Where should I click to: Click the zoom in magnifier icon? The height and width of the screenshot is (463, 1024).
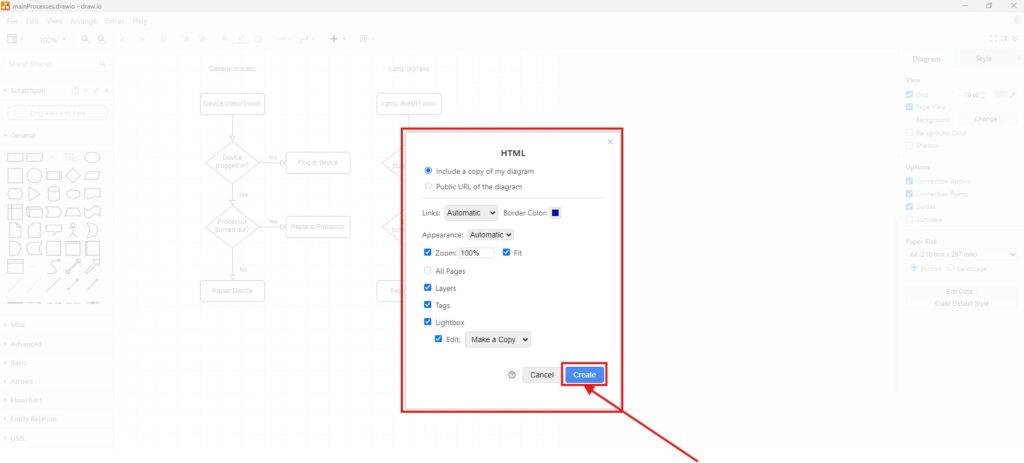click(85, 39)
